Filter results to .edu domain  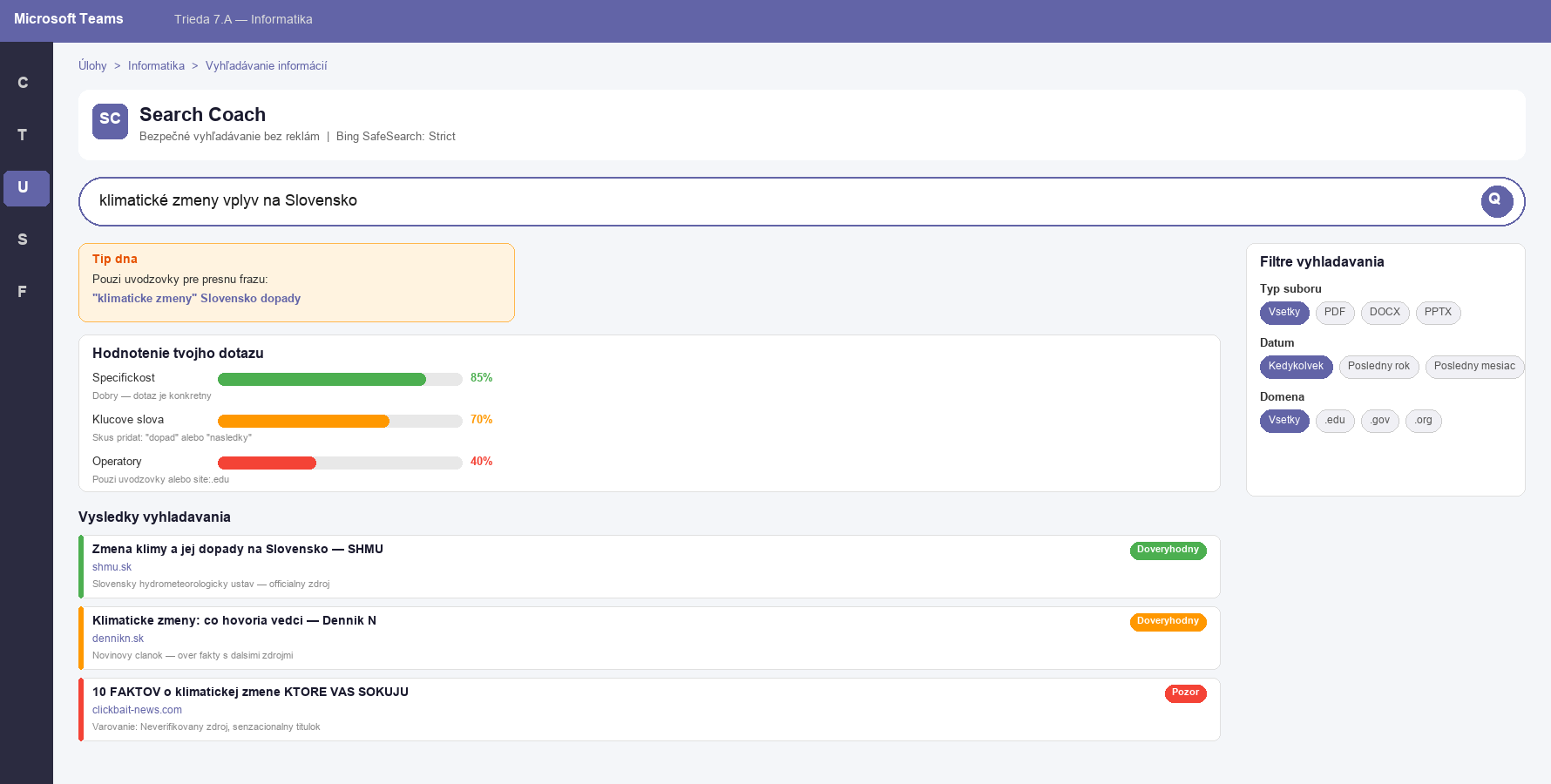point(1334,420)
